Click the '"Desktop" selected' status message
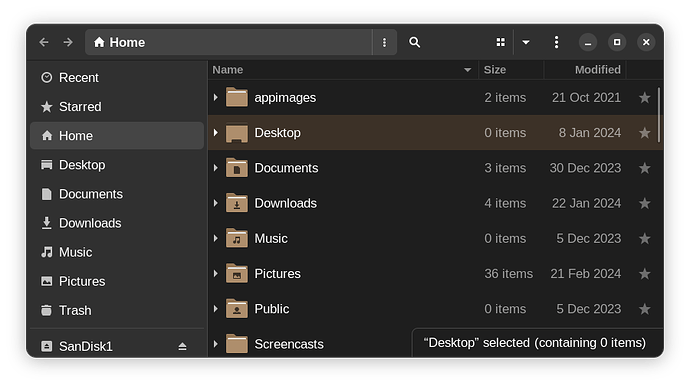 [x=535, y=343]
